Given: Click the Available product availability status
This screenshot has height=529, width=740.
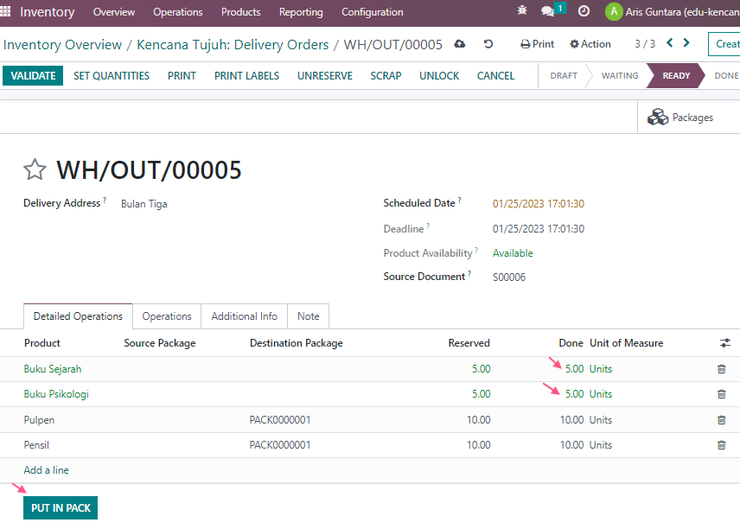Looking at the screenshot, I should pos(513,253).
